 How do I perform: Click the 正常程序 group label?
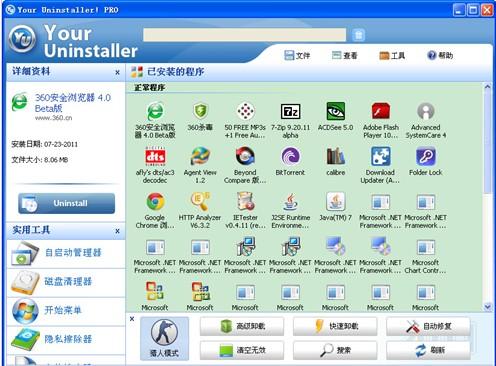[150, 88]
